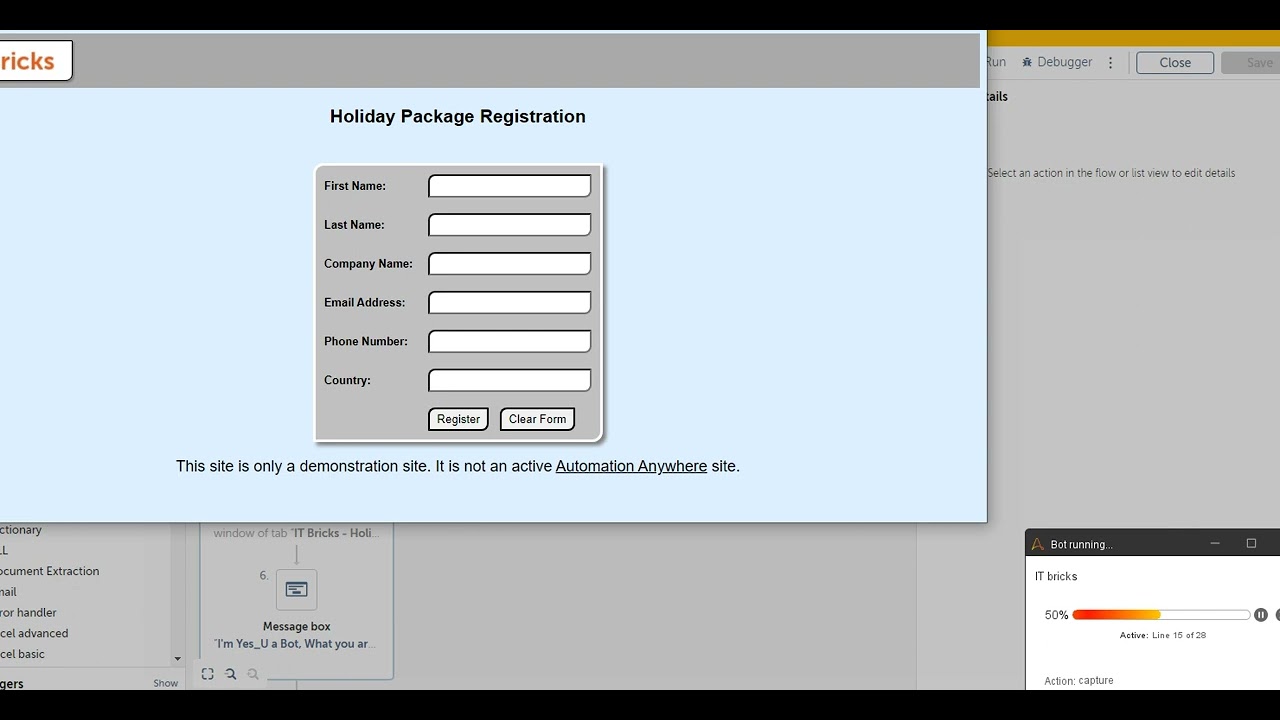This screenshot has height=720, width=1280.
Task: Select Excel advanced in actions list
Action: (x=34, y=633)
